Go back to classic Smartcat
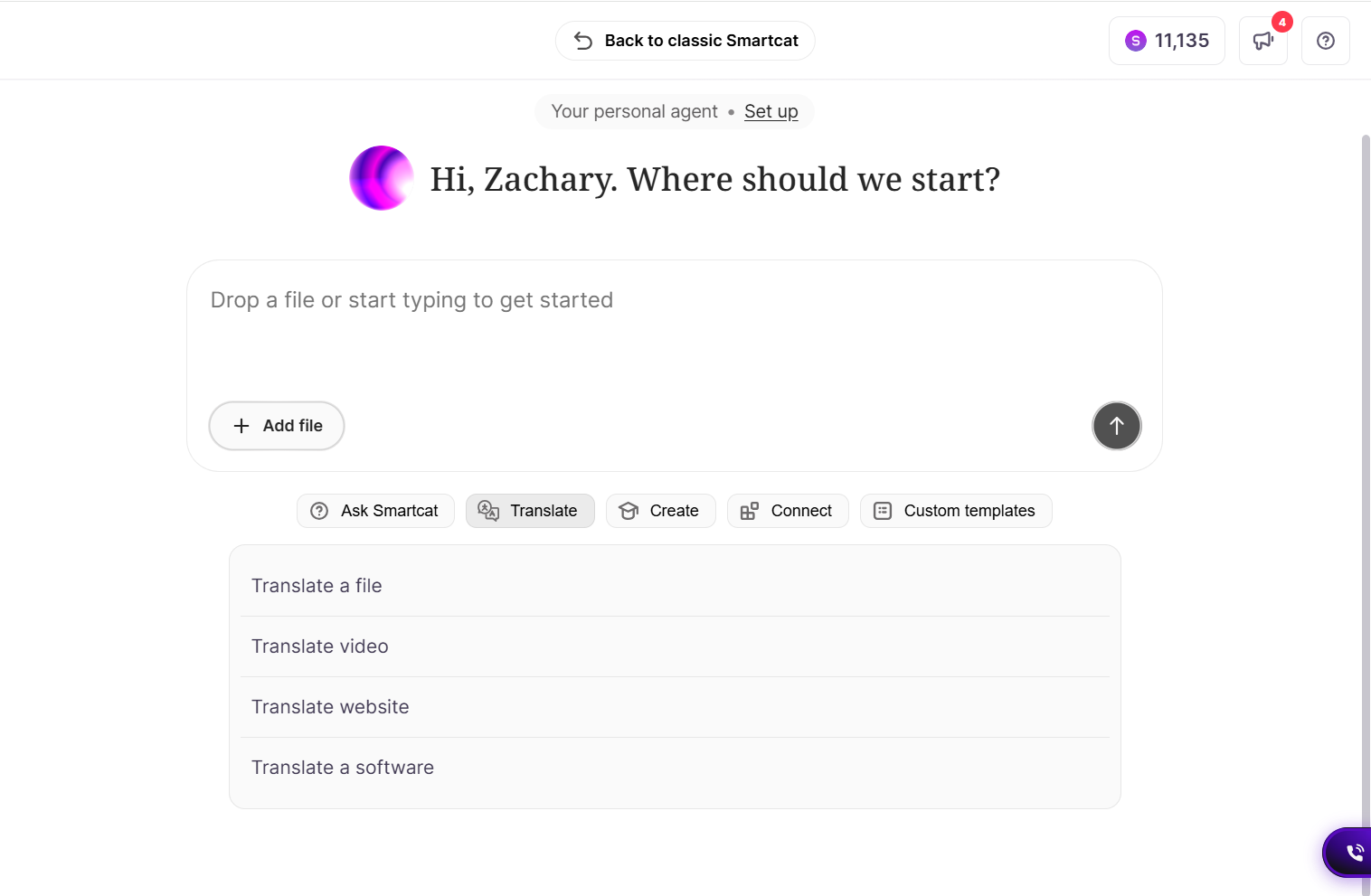The image size is (1371, 896). tap(685, 41)
